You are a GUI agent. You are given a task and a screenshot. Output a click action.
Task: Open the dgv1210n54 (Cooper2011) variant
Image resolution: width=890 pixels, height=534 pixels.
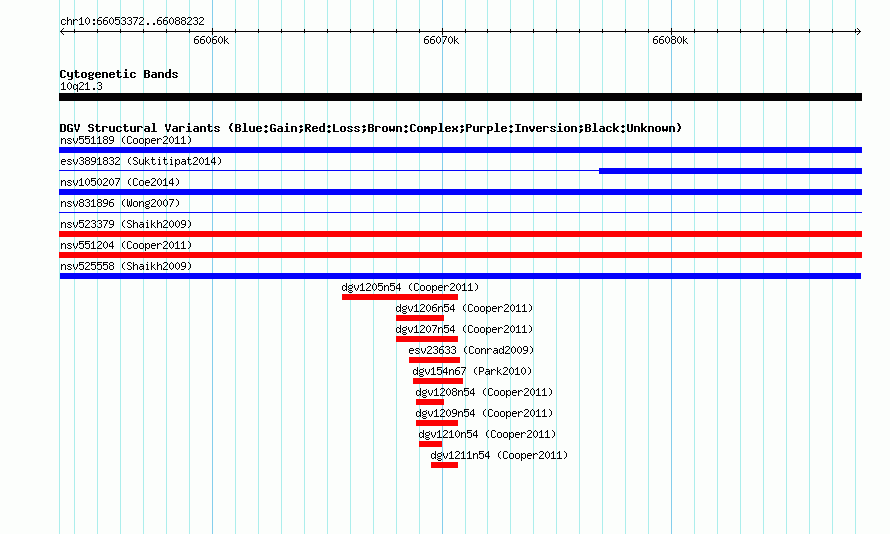[487, 434]
